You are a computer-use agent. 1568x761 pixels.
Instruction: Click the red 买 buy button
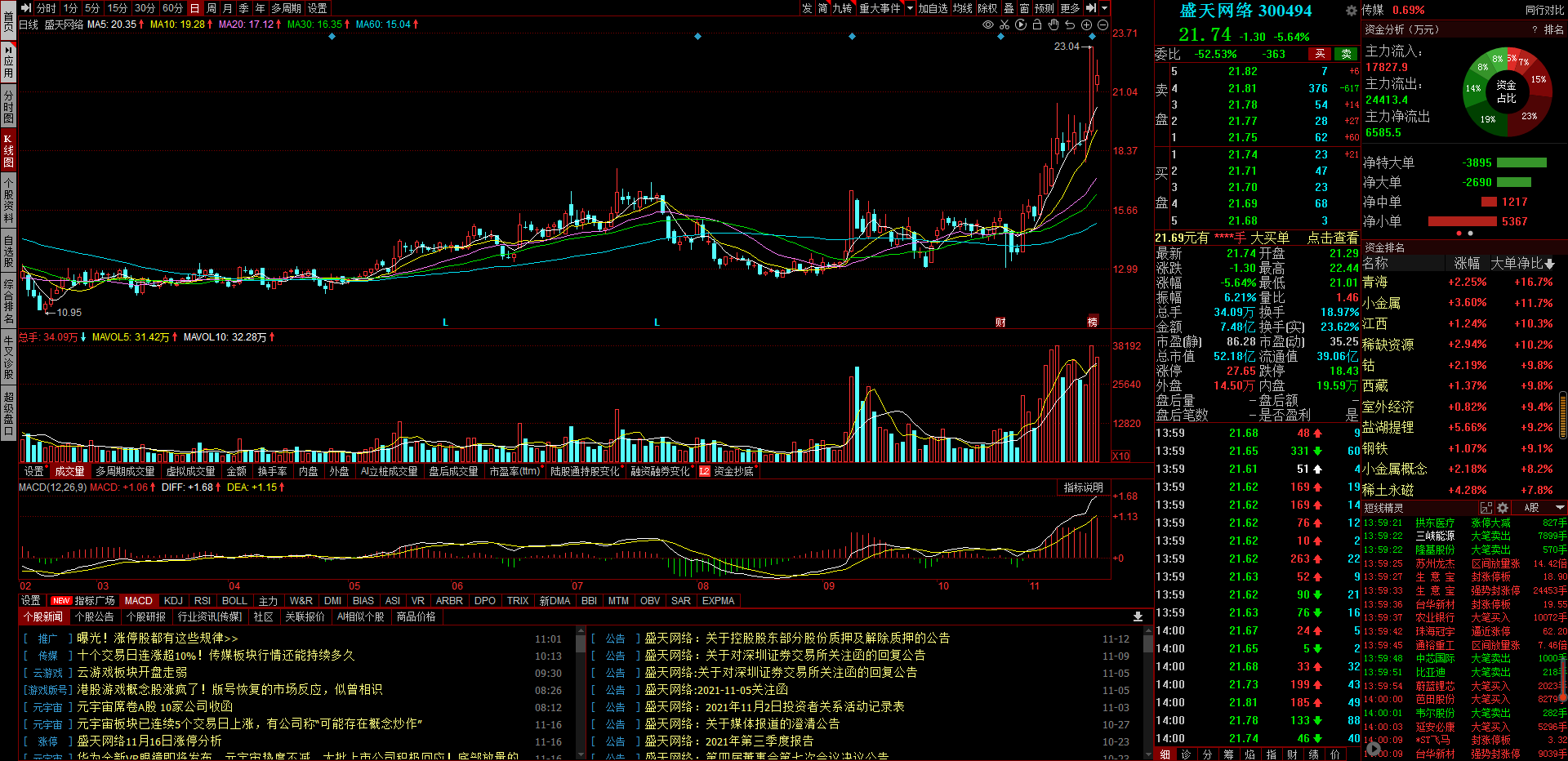pos(1319,54)
